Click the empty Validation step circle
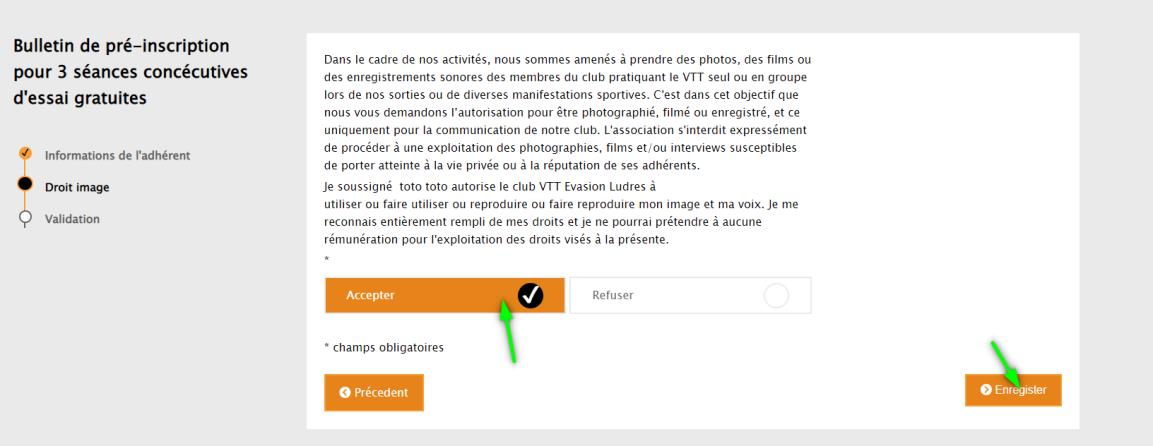Image resolution: width=1153 pixels, height=446 pixels. 25,217
